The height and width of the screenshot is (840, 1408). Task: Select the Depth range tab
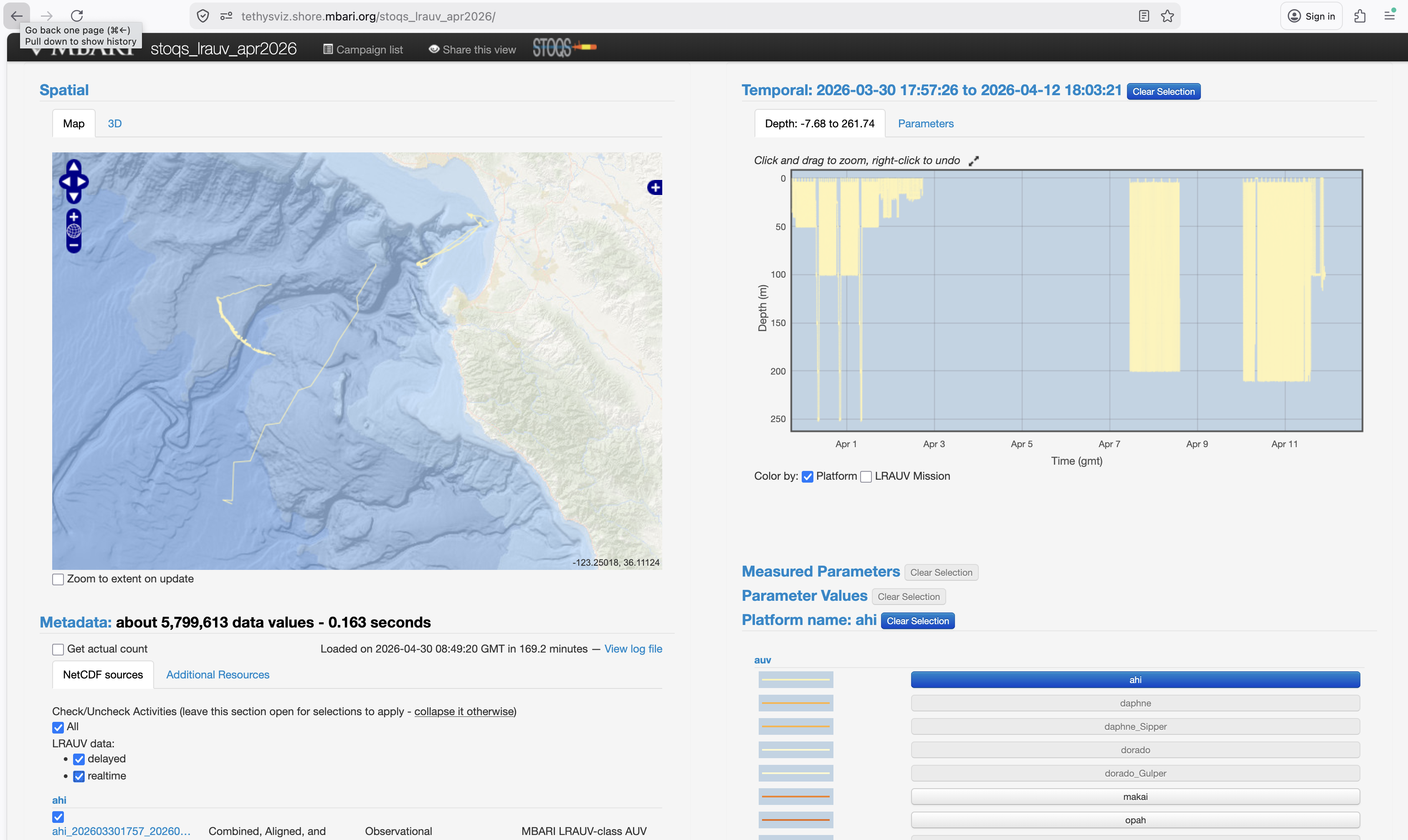[x=820, y=124]
